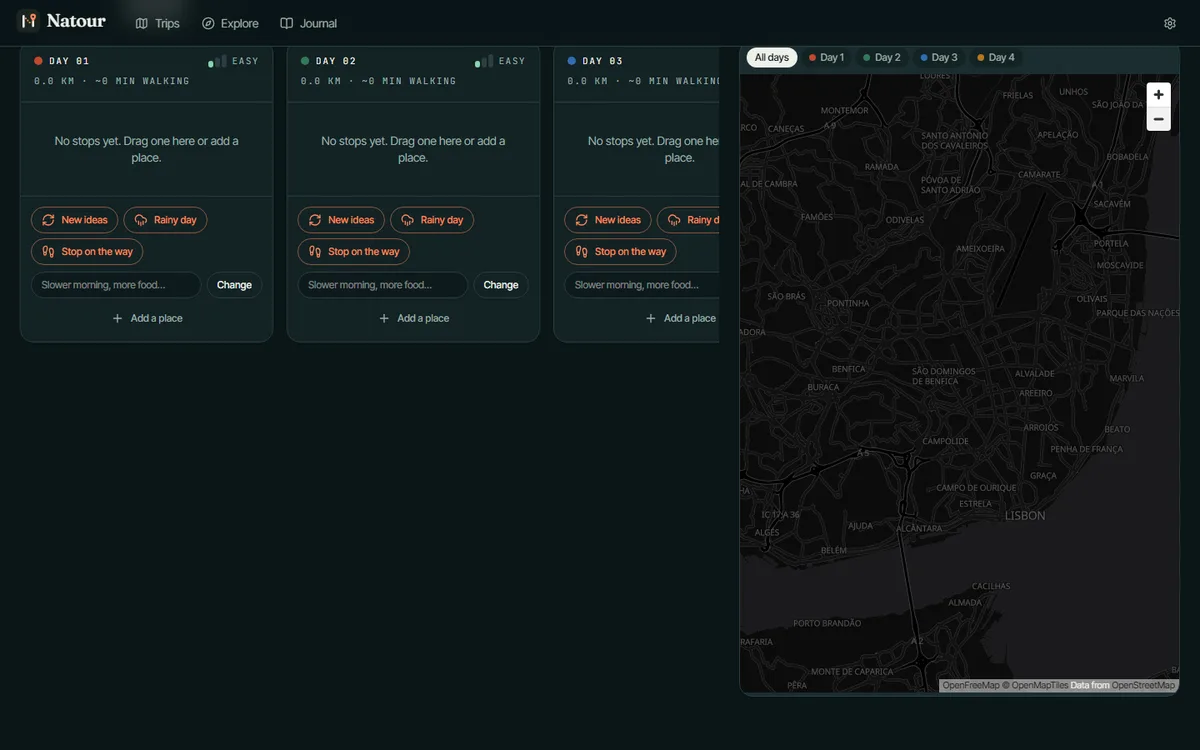Click the Natour logo icon
1200x750 pixels.
point(28,21)
